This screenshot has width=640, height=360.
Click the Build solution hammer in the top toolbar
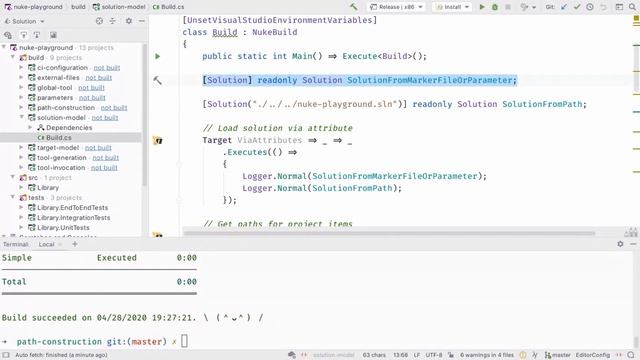[x=353, y=7]
